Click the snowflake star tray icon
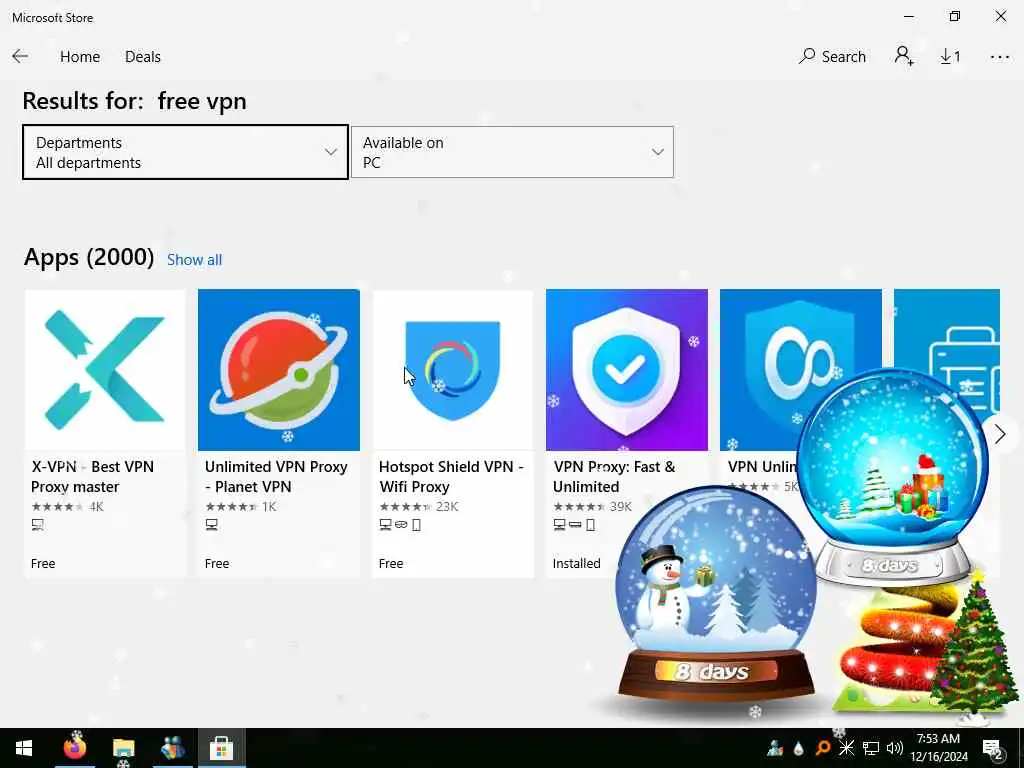 tap(846, 748)
